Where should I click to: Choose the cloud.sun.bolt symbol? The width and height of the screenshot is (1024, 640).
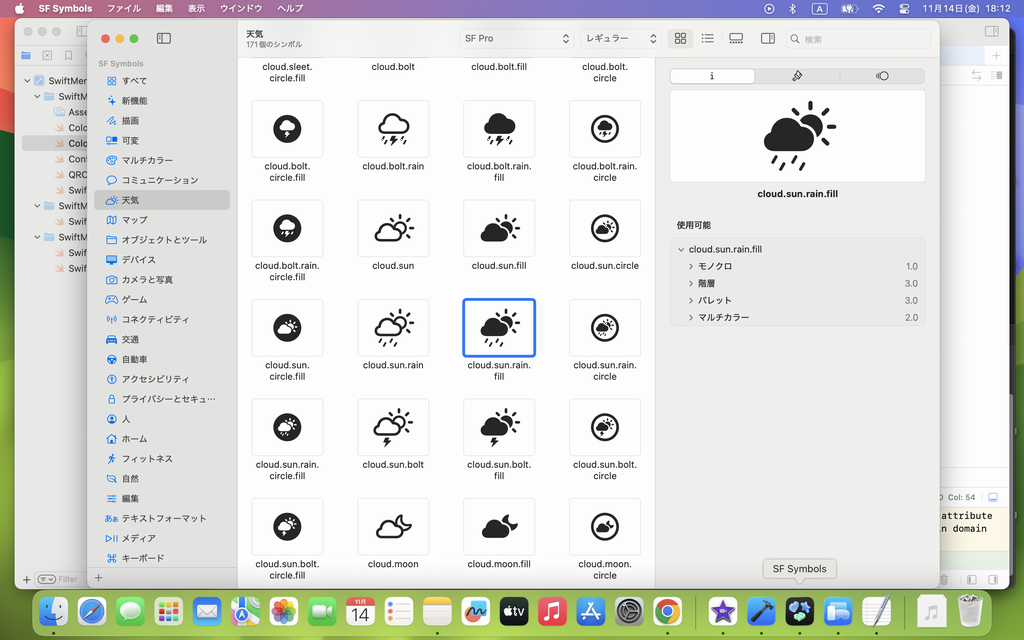point(393,428)
